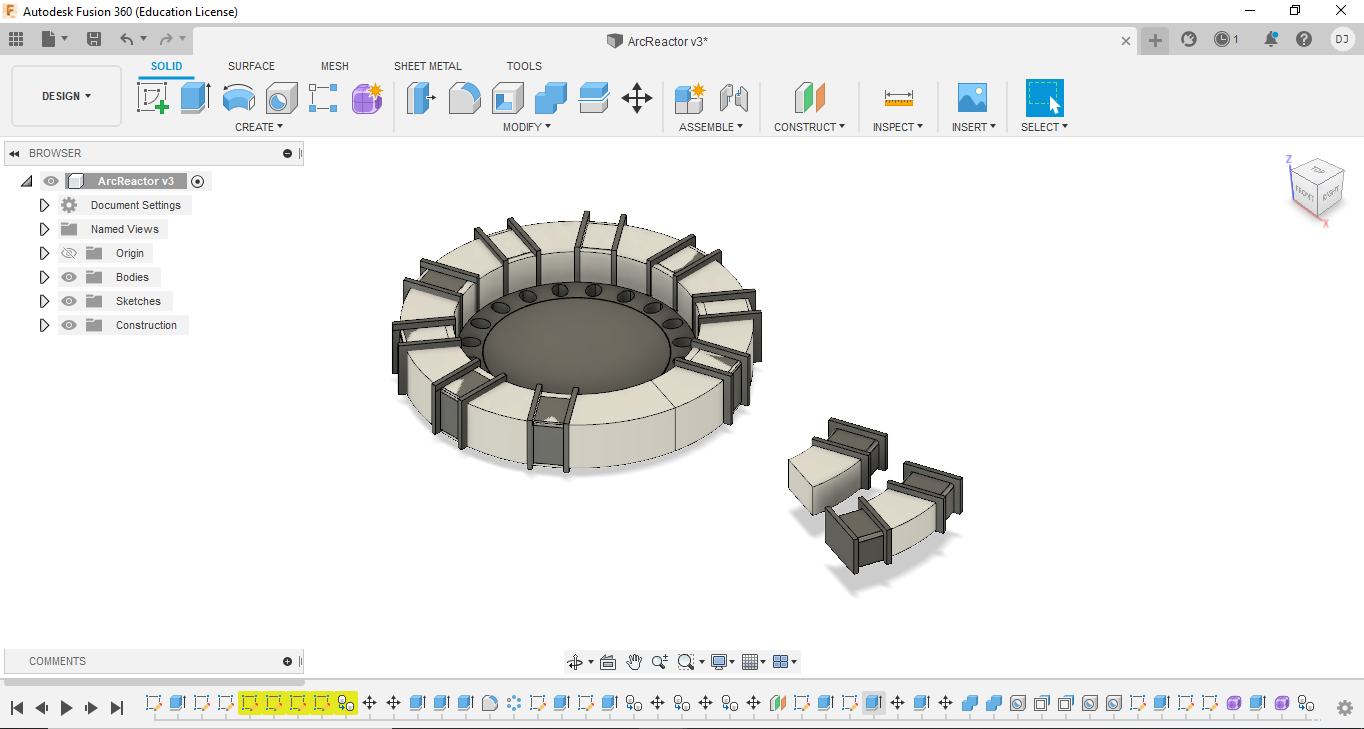Expand the Bodies folder
The height and width of the screenshot is (729, 1364).
[x=44, y=277]
